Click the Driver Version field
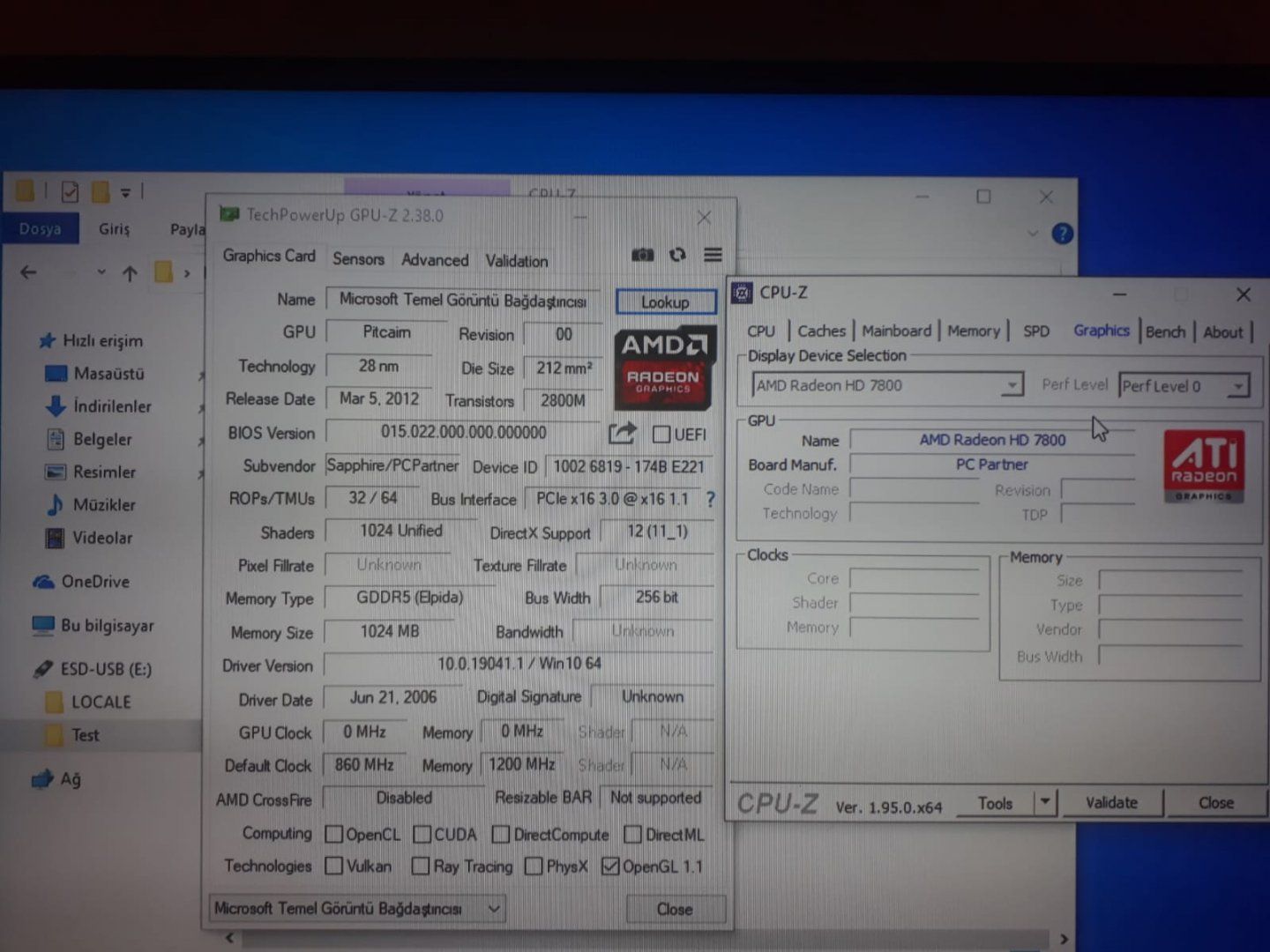The width and height of the screenshot is (1270, 952). click(519, 664)
